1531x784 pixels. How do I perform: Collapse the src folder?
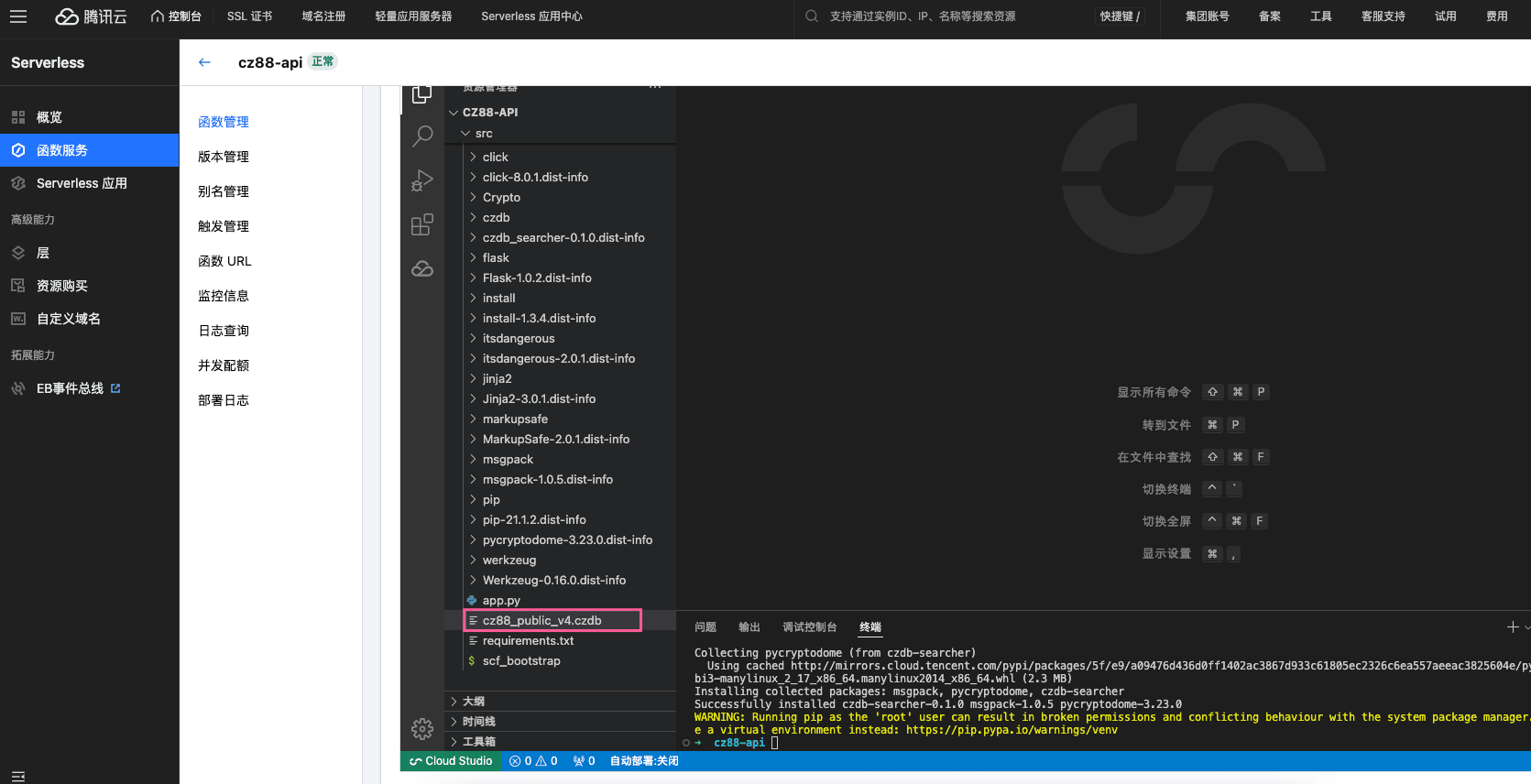tap(483, 134)
